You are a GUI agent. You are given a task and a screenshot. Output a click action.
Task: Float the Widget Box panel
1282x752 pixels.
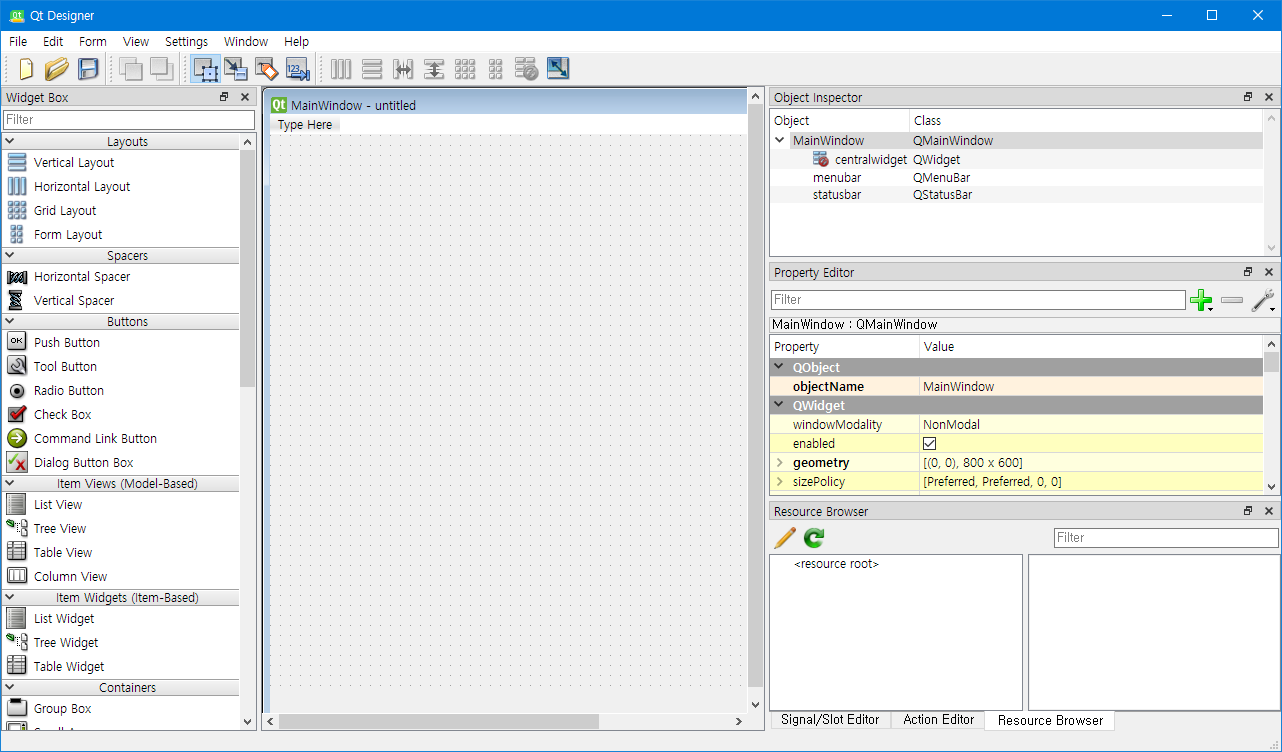(224, 97)
